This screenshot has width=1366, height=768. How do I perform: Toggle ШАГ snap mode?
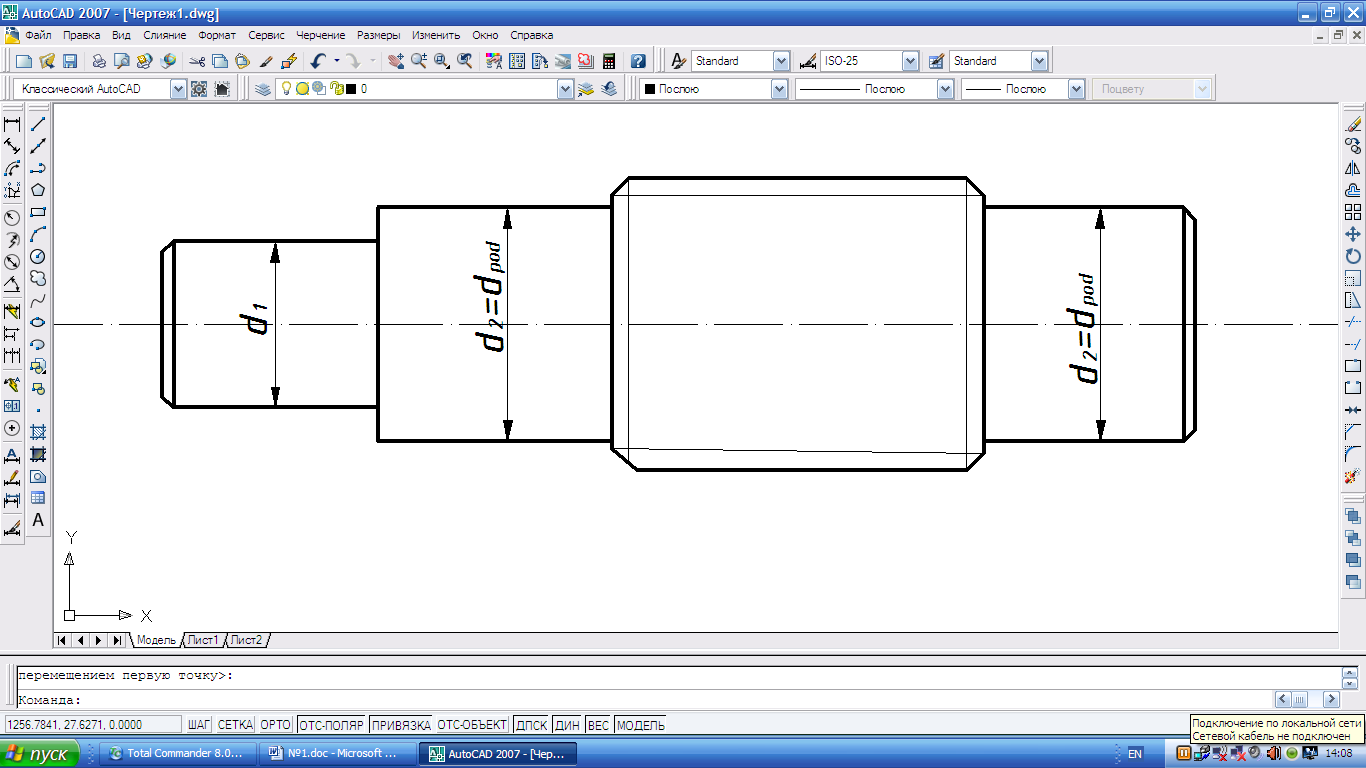(199, 725)
